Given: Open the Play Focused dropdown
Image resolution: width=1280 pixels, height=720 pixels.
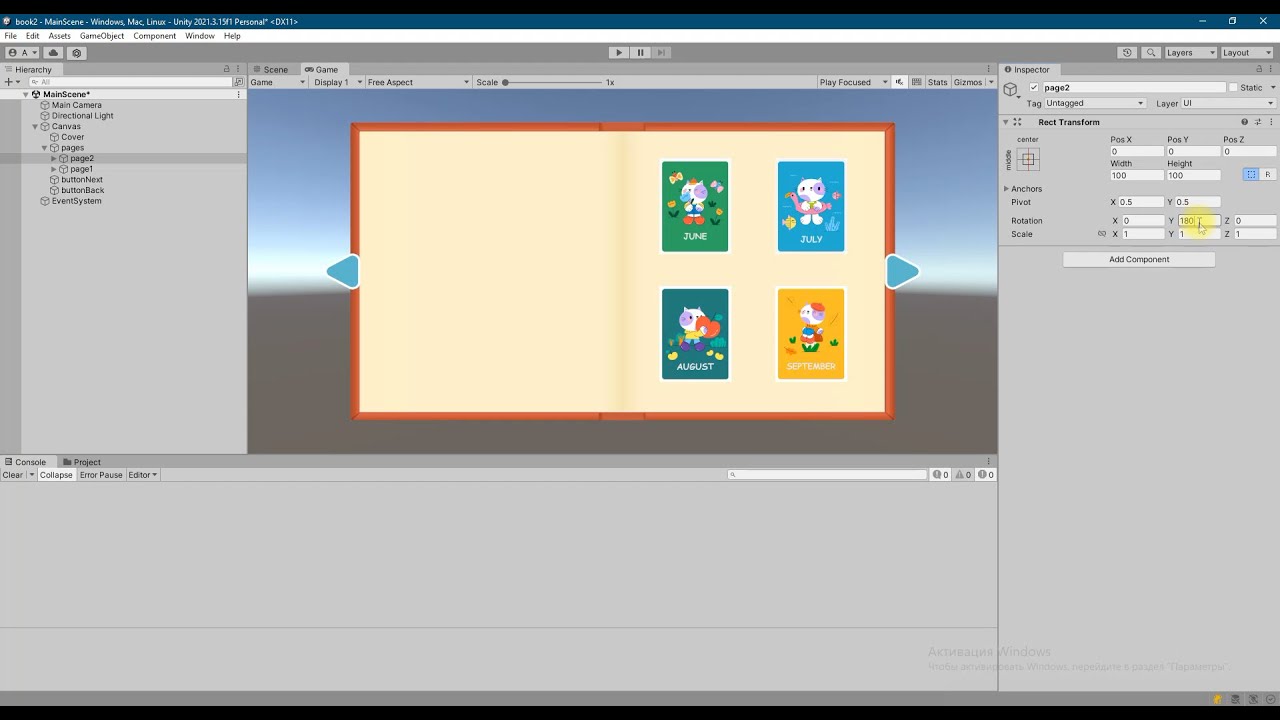Looking at the screenshot, I should point(851,82).
